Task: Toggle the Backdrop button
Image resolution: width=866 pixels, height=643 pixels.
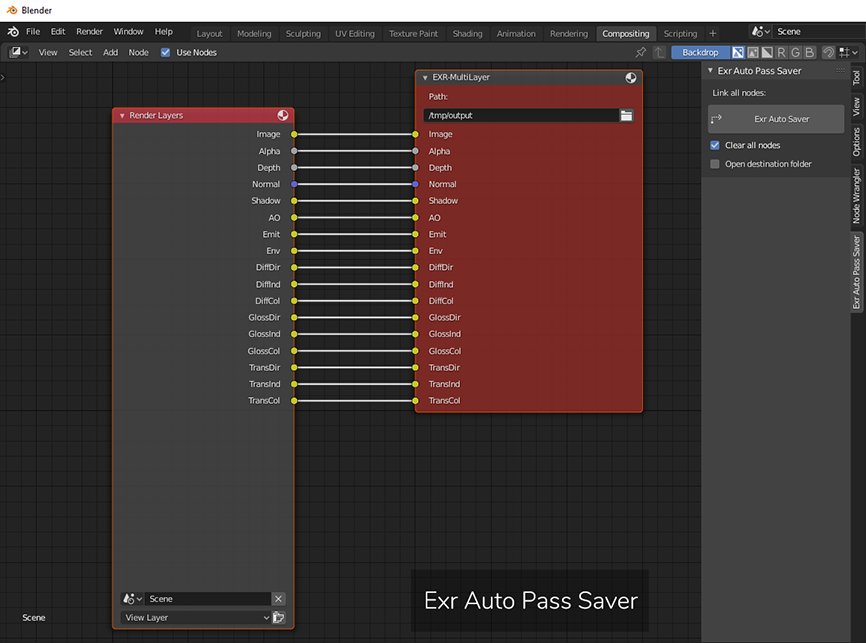Action: [700, 52]
